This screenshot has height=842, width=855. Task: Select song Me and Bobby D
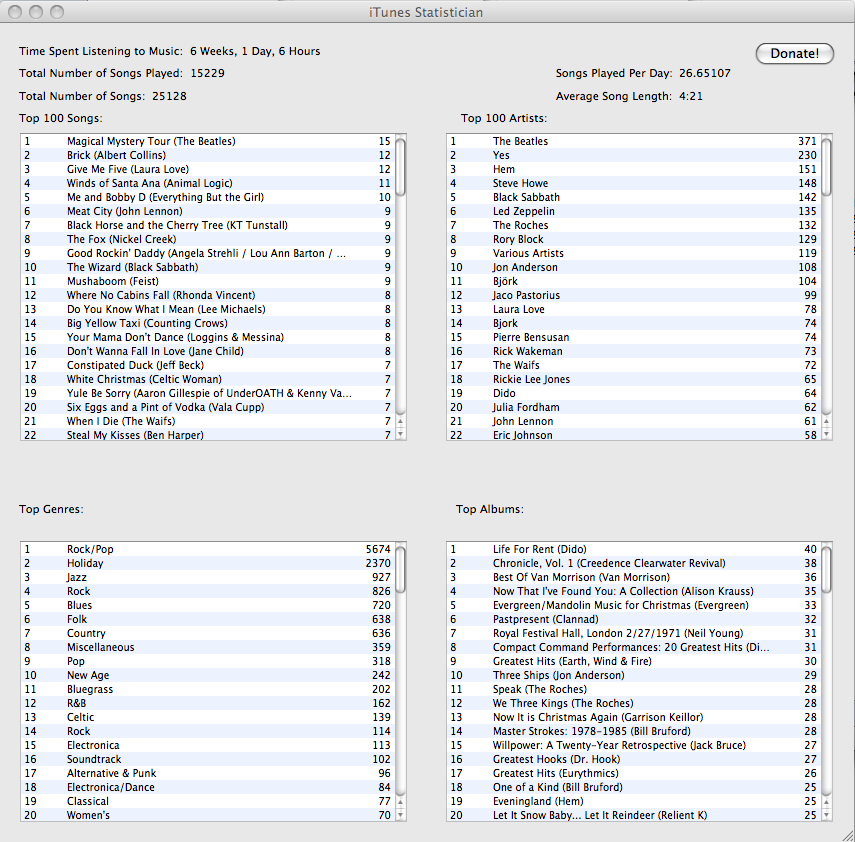[x=208, y=197]
